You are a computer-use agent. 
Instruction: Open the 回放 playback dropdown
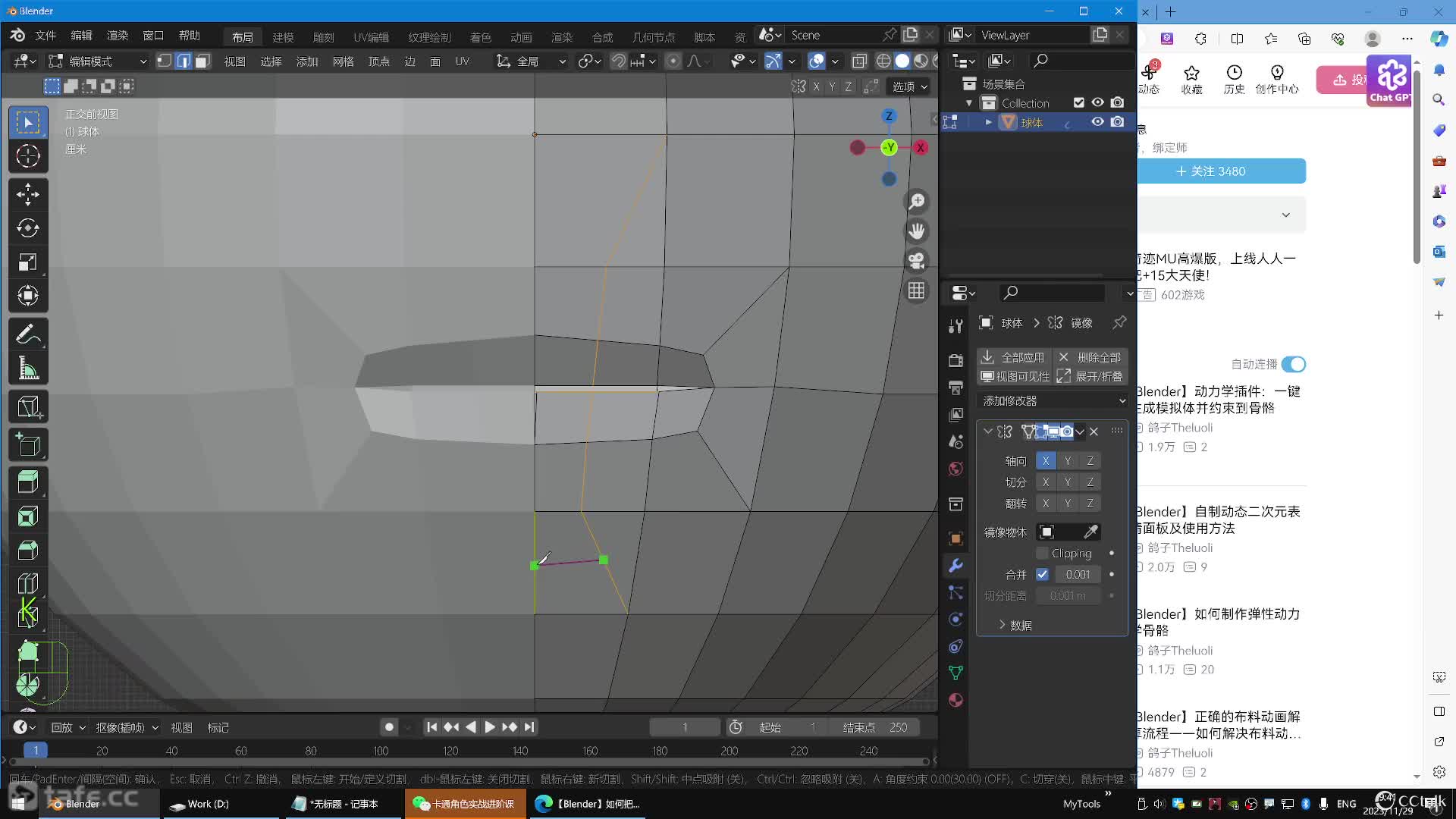coord(67,727)
